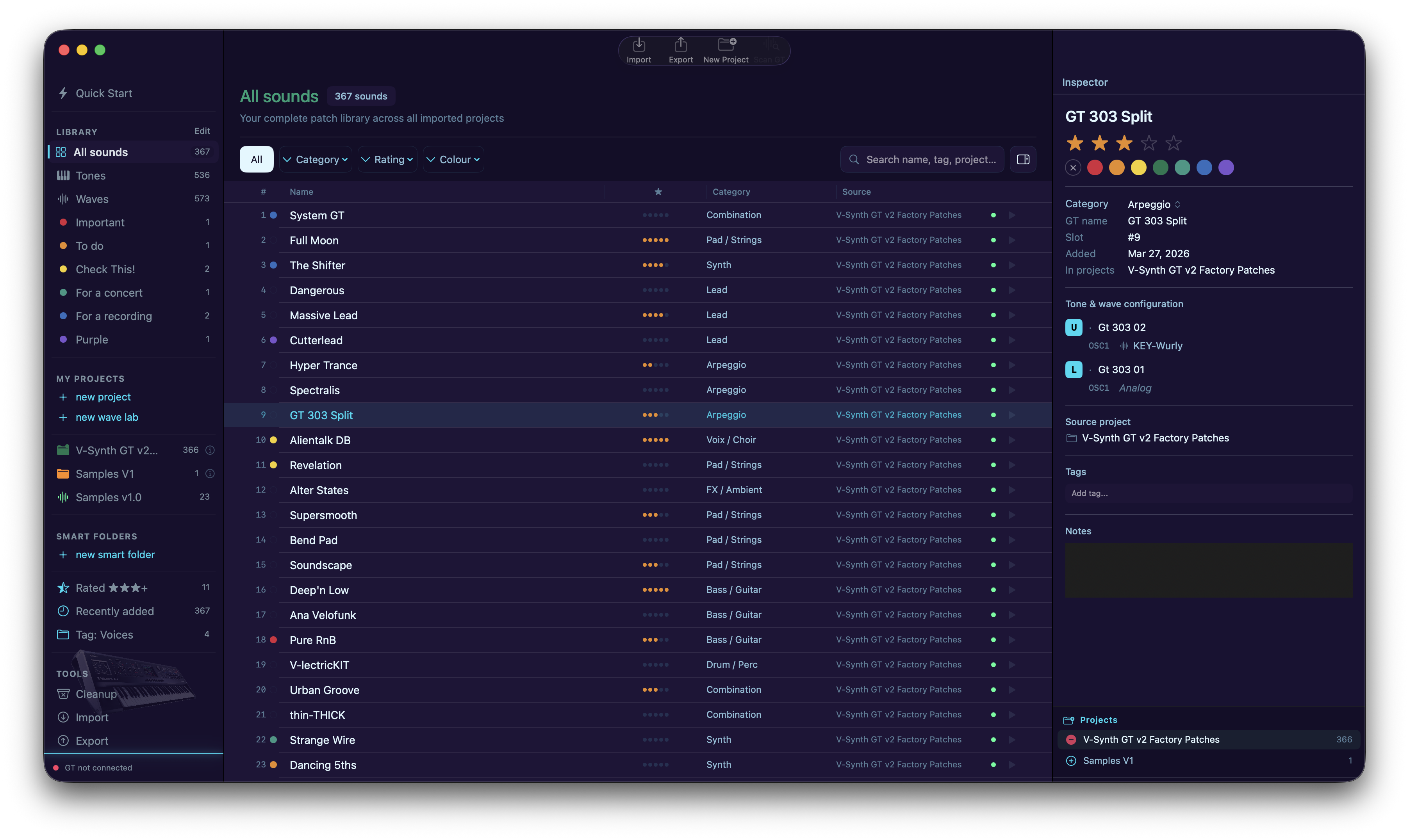This screenshot has width=1409, height=840.
Task: Open the For a concert list
Action: (134, 293)
